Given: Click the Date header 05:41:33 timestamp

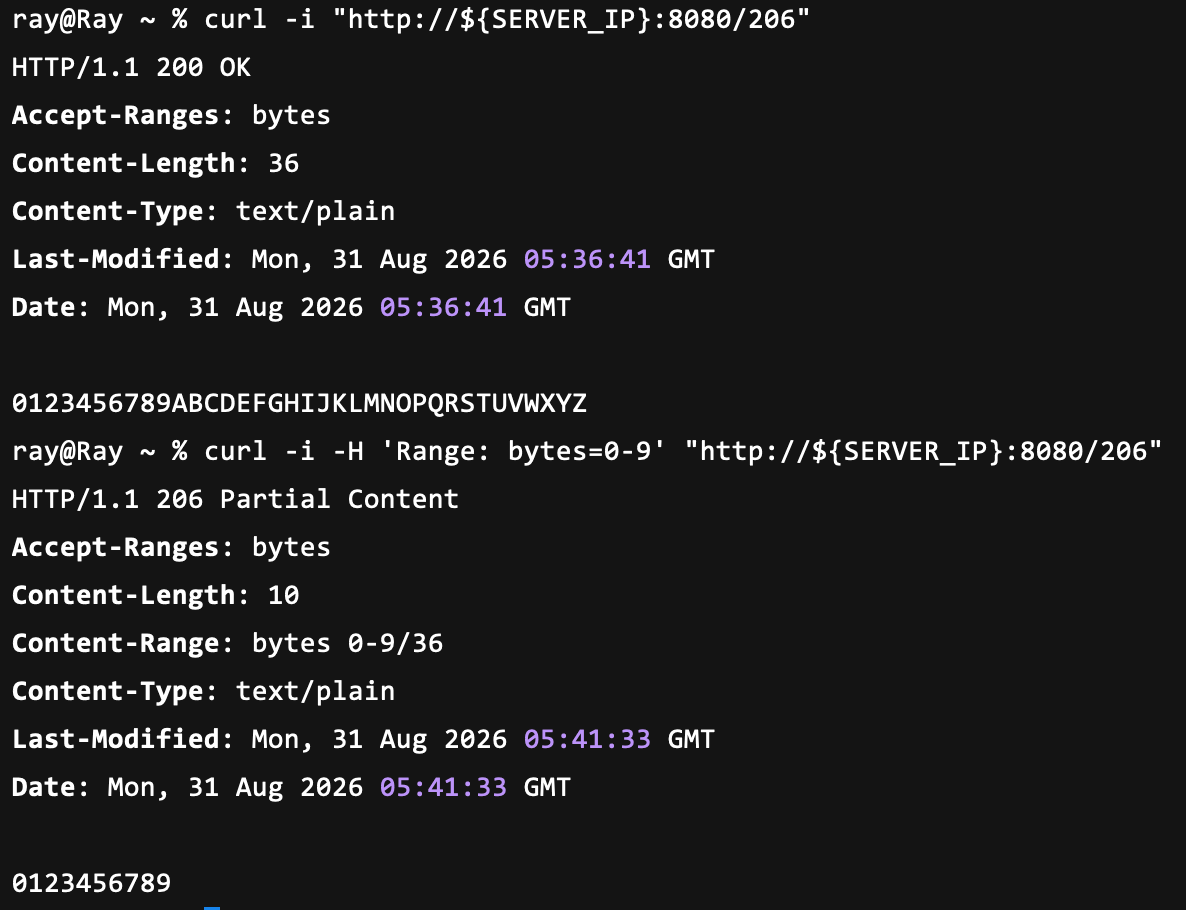Looking at the screenshot, I should pyautogui.click(x=443, y=787).
